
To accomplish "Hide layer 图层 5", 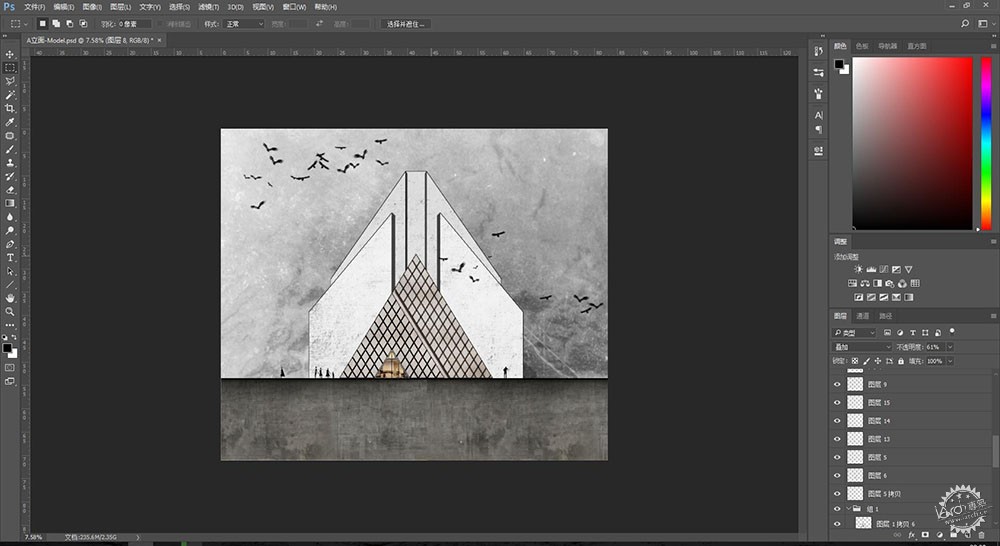I will [x=837, y=457].
